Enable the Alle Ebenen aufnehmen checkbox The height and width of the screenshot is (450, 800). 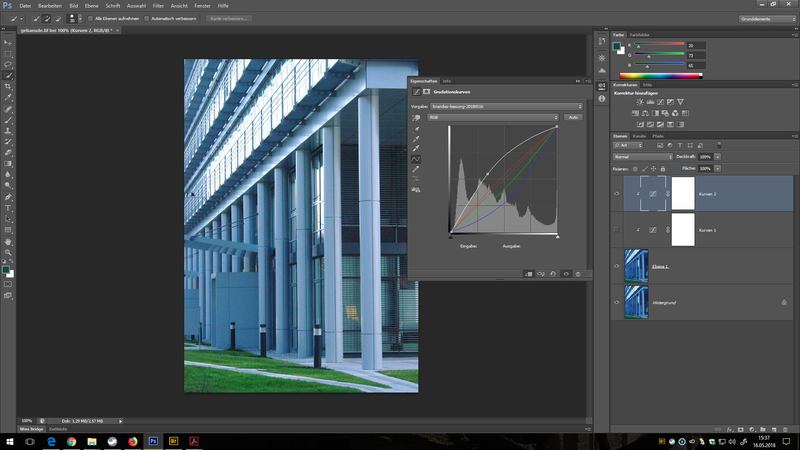(x=91, y=18)
